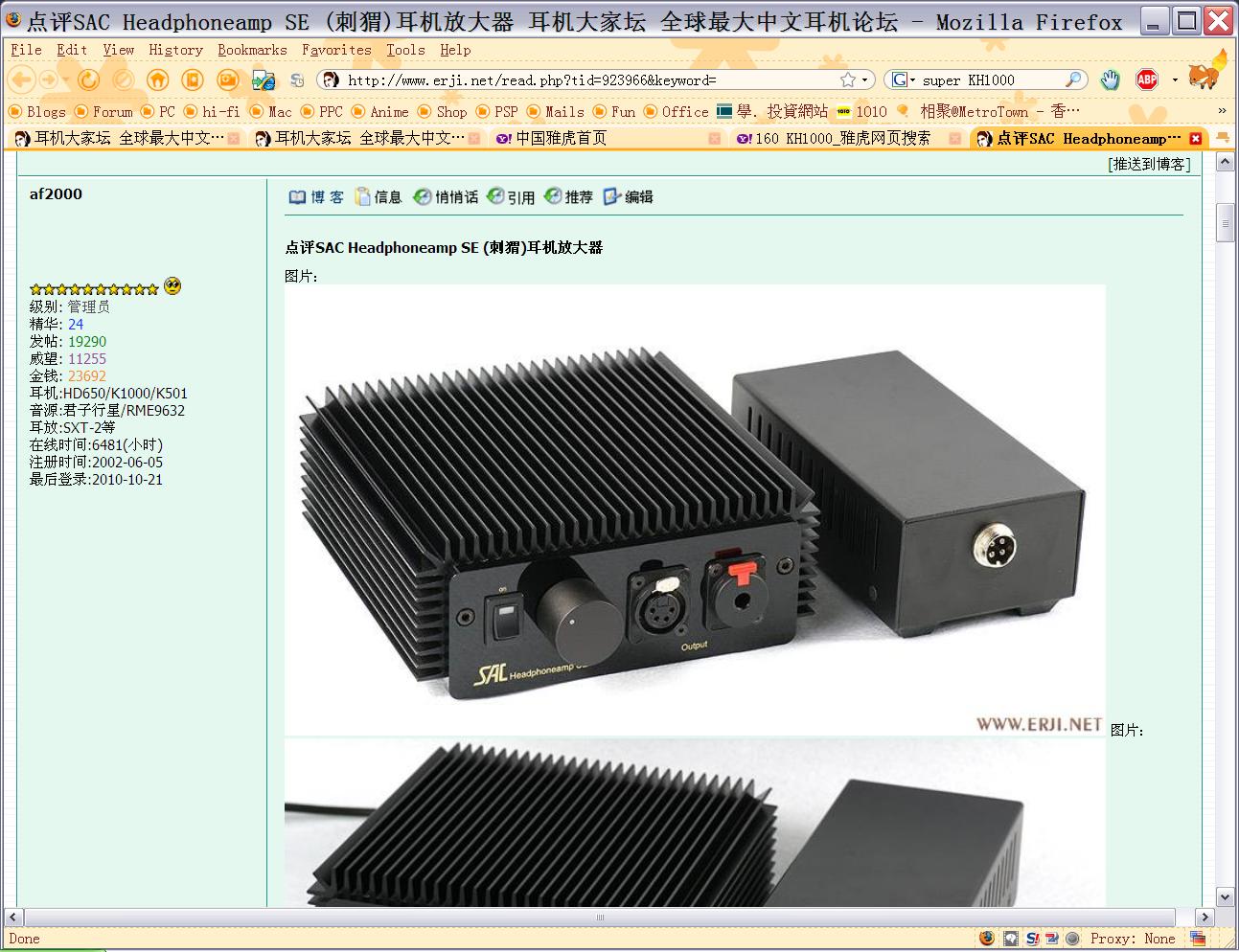Click the bookmarks sidebar toolbar icon
Image resolution: width=1239 pixels, height=952 pixels.
[193, 80]
